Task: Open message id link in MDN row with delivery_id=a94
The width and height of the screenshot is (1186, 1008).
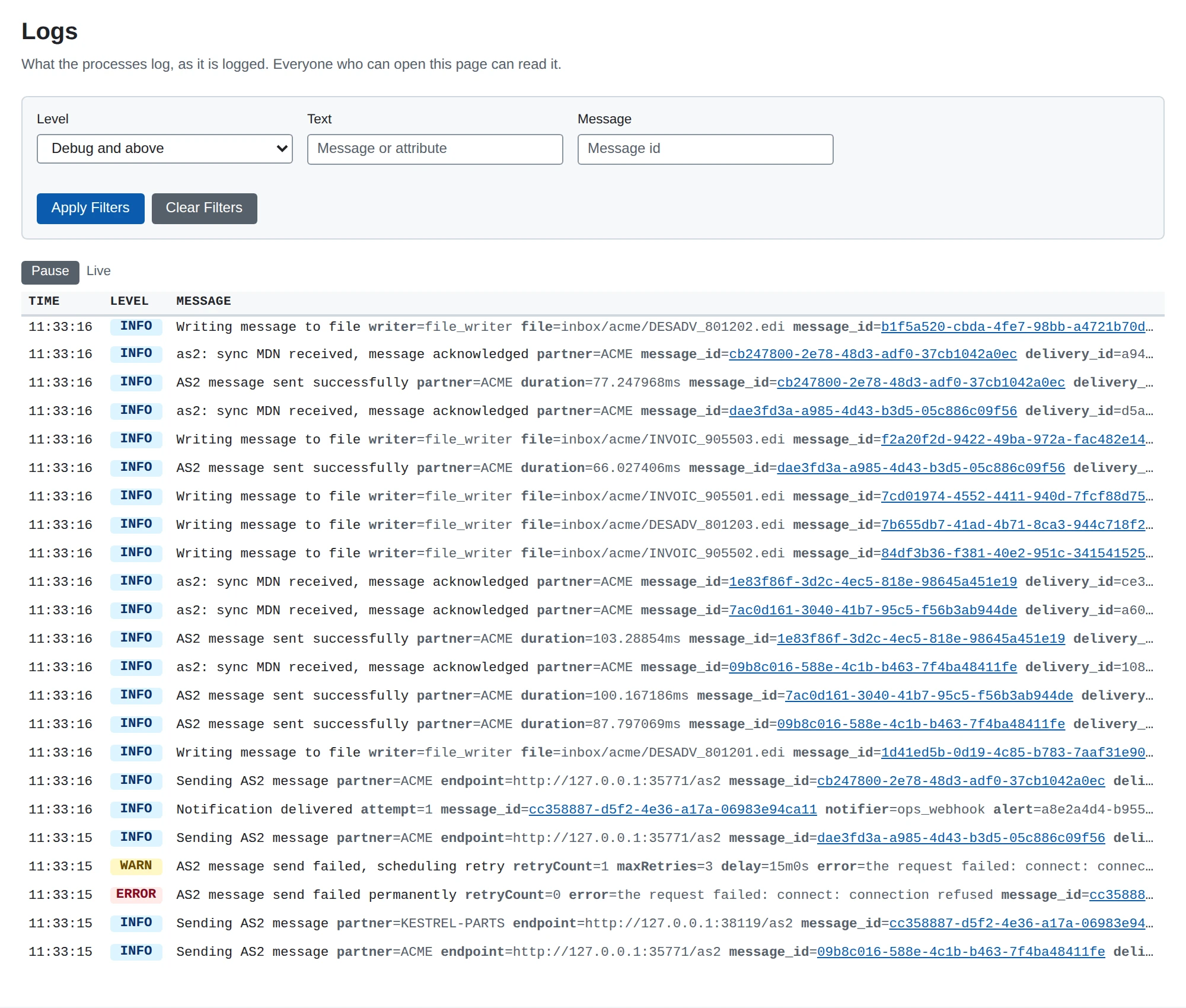Action: tap(873, 354)
